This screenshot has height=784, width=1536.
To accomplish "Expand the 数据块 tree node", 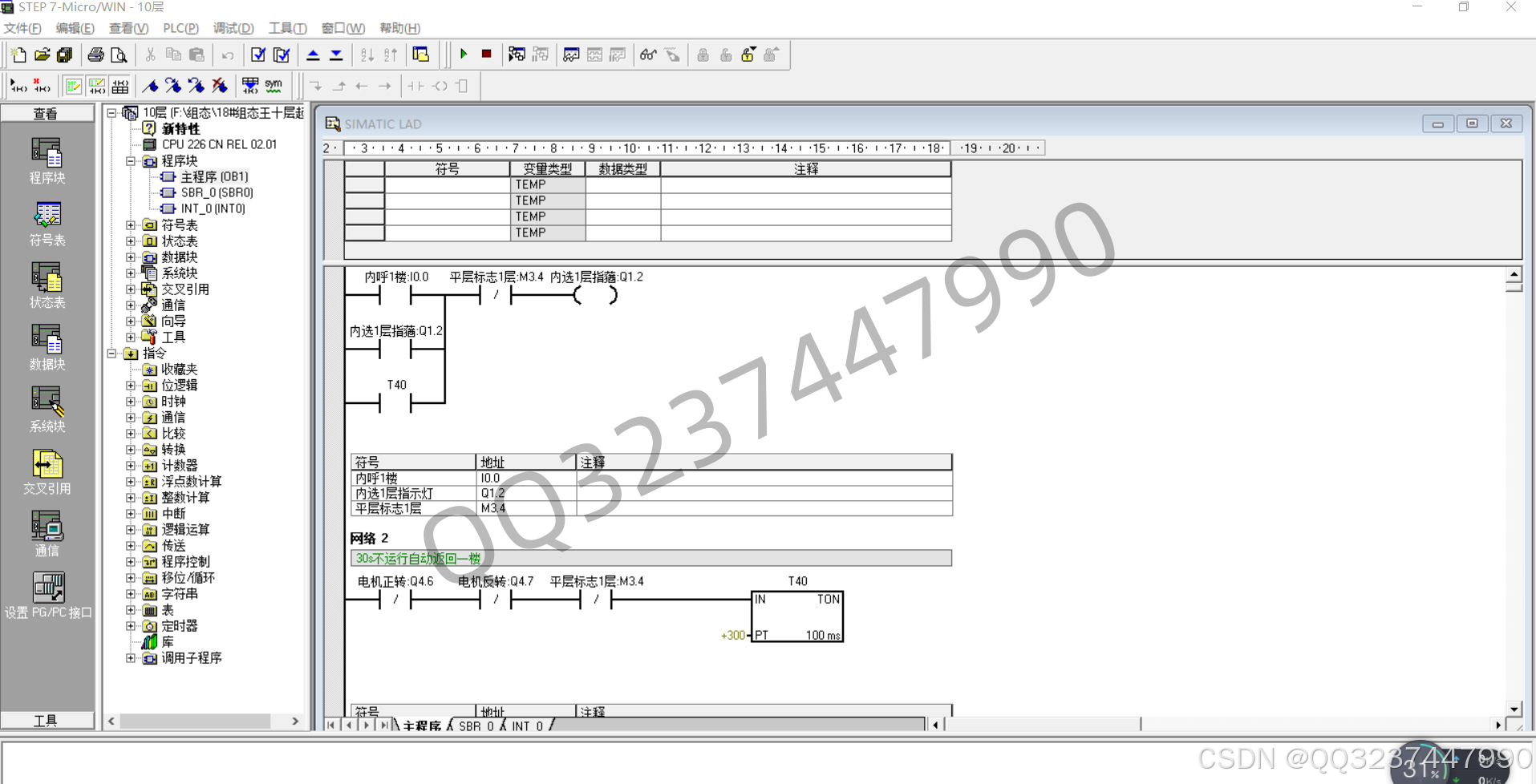I will point(131,257).
